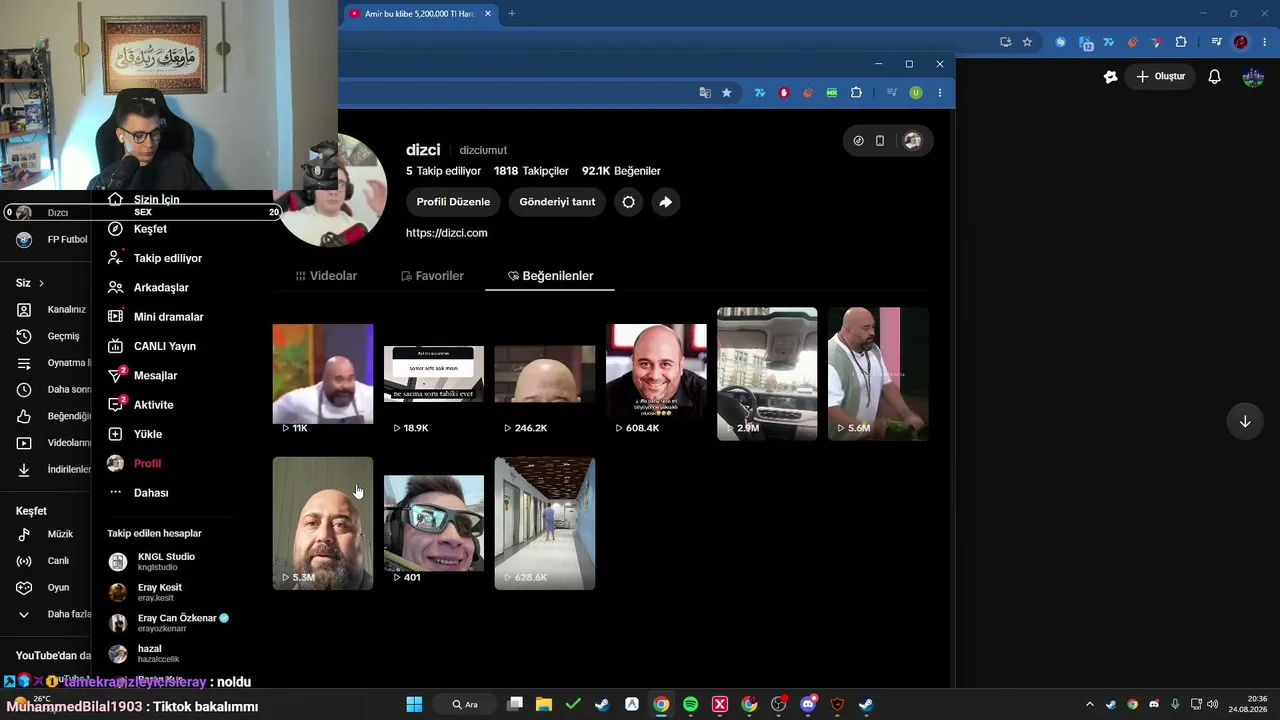
Task: Switch to the Favoriler tab
Action: click(x=432, y=276)
